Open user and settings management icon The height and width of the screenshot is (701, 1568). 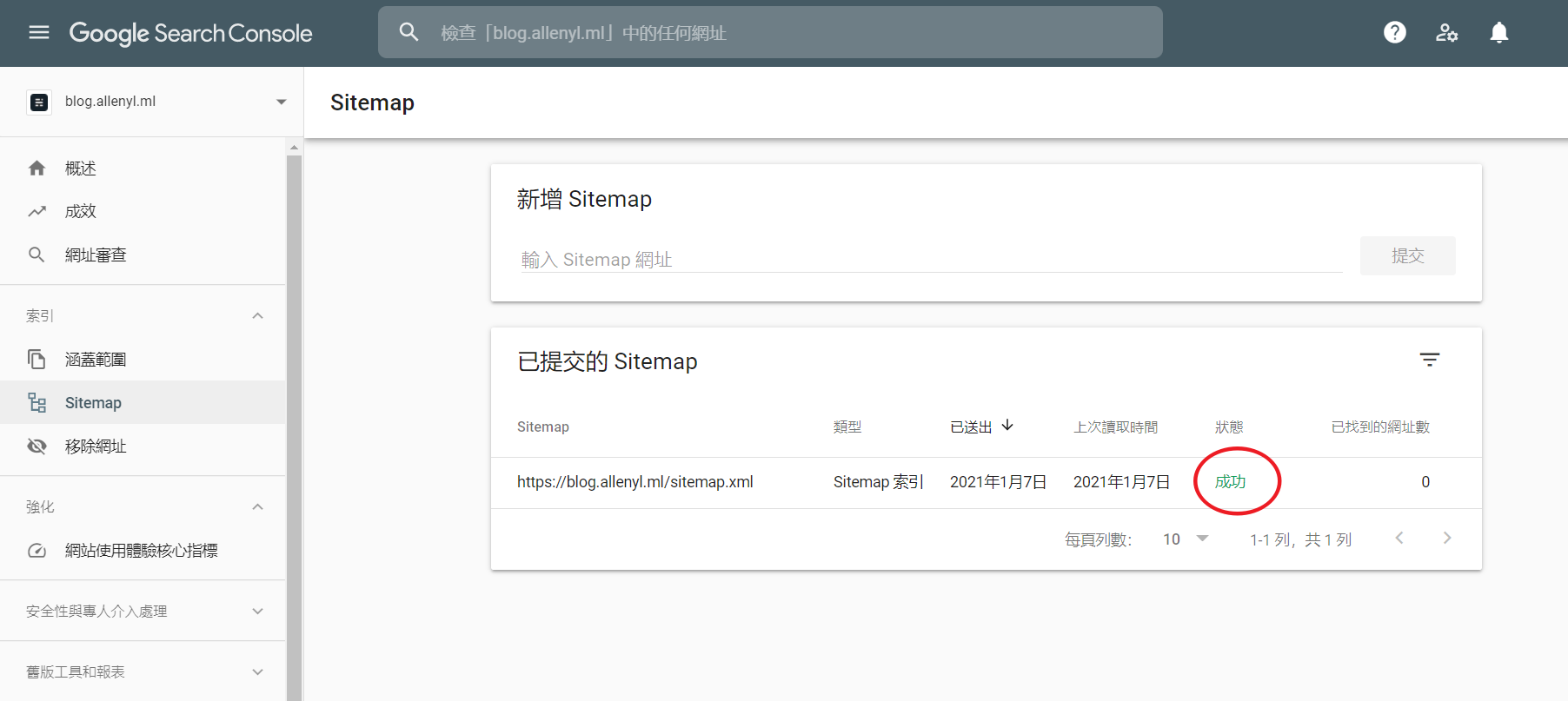click(1446, 33)
